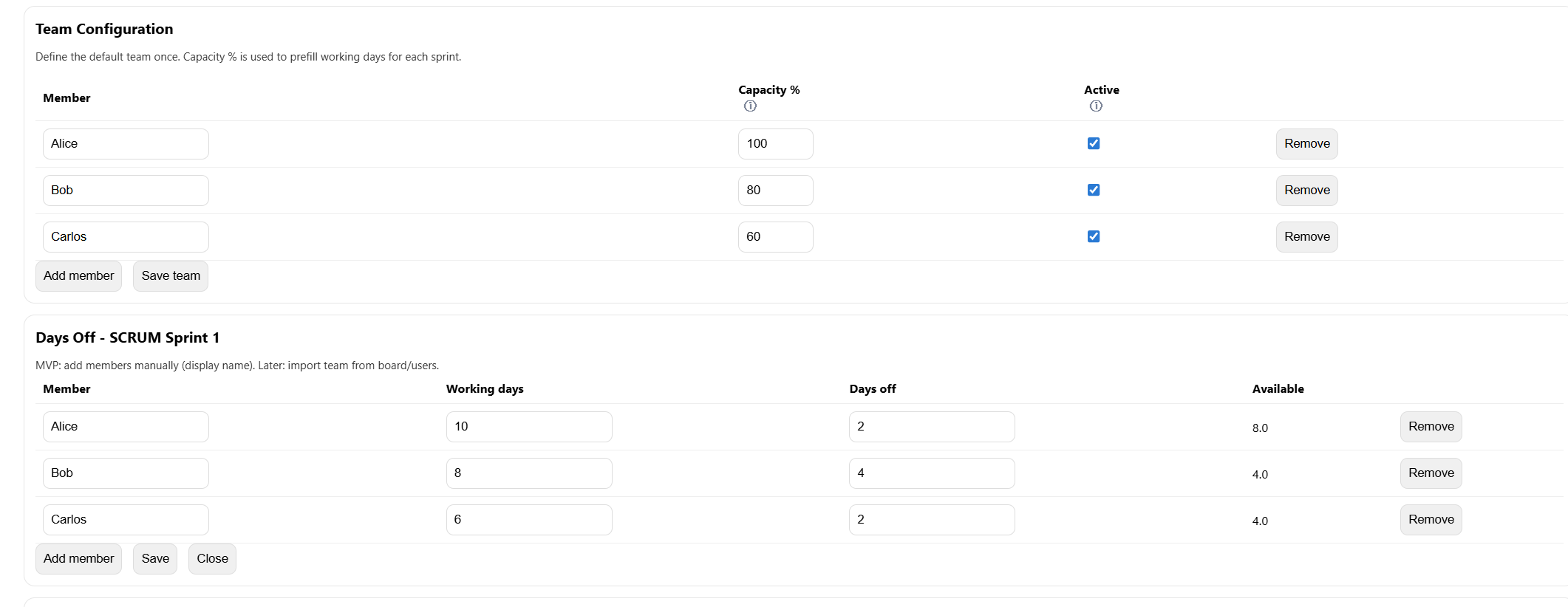Edit Carlos's working days field
This screenshot has width=1568, height=607.
click(x=528, y=520)
